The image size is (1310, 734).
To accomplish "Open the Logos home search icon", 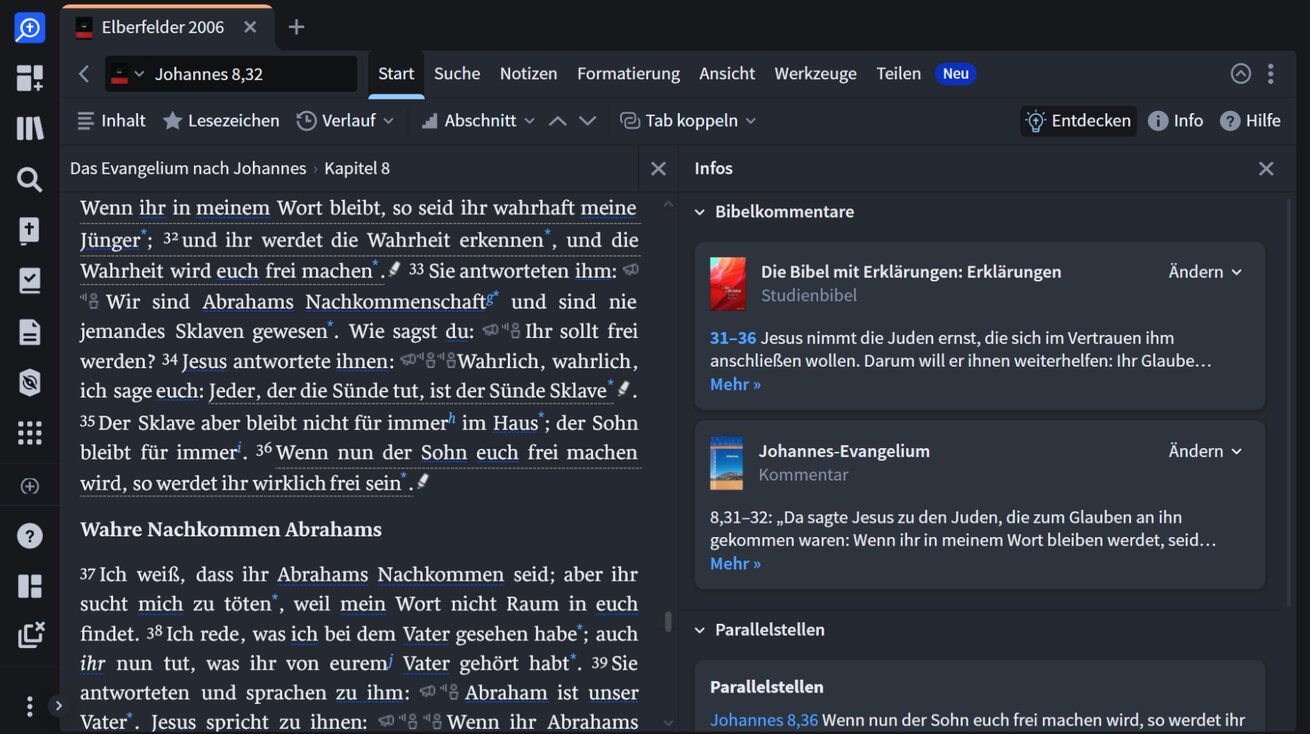I will tap(29, 28).
